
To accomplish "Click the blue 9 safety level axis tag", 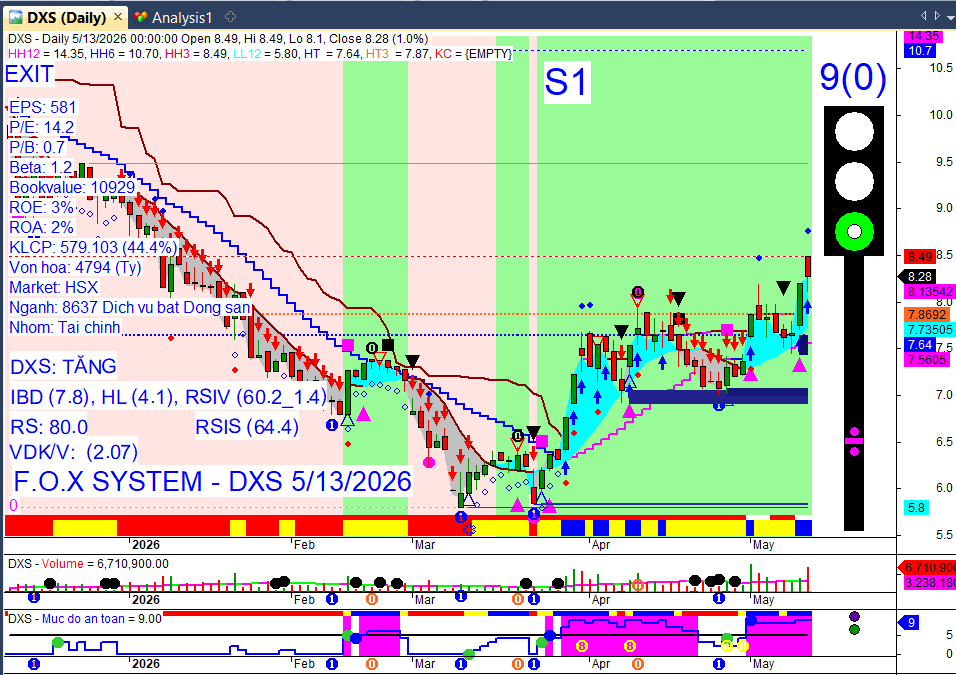I will pyautogui.click(x=909, y=623).
